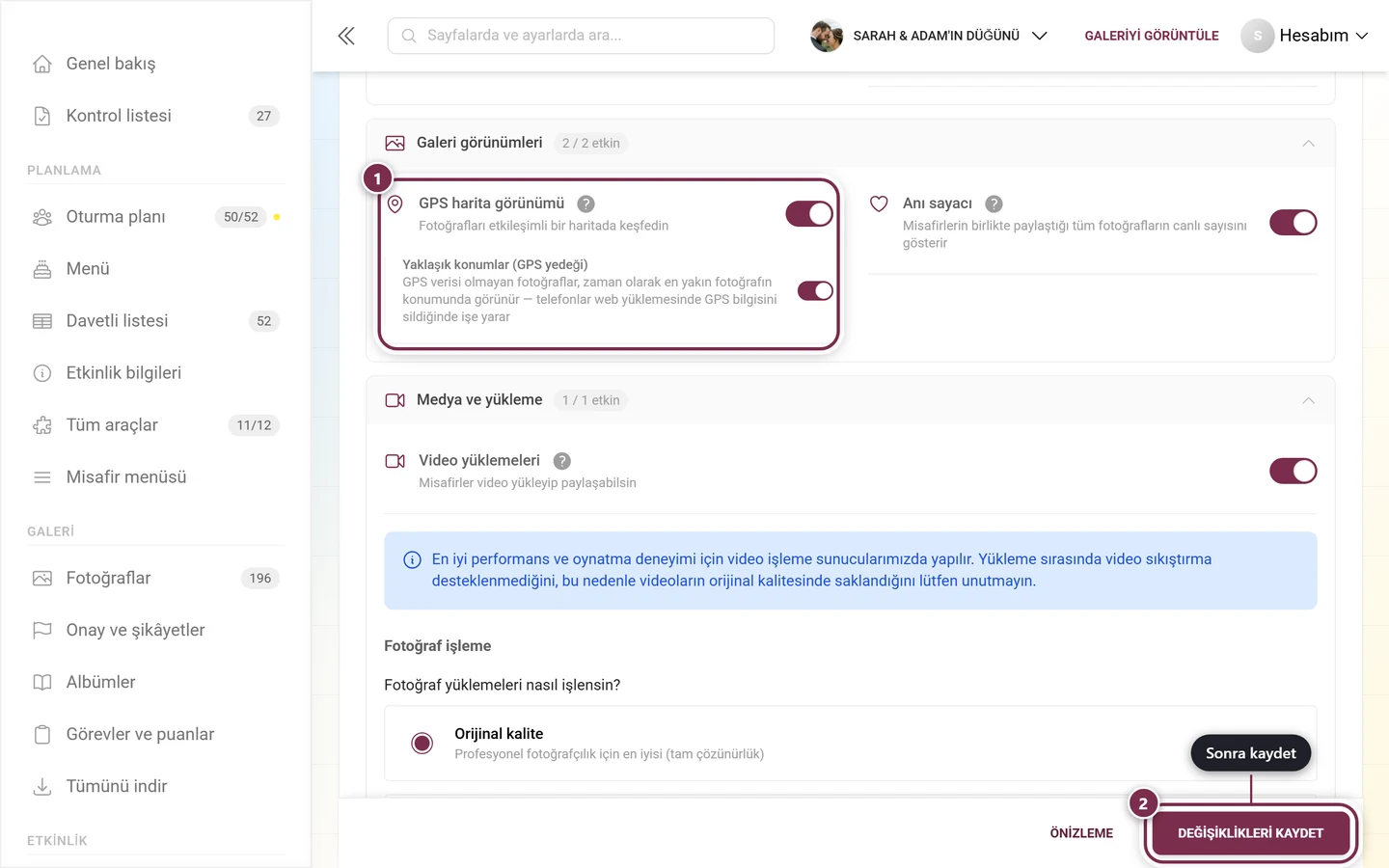Click the 11/12 badge beside Tüm araçlar
The width and height of the screenshot is (1389, 868).
(254, 425)
